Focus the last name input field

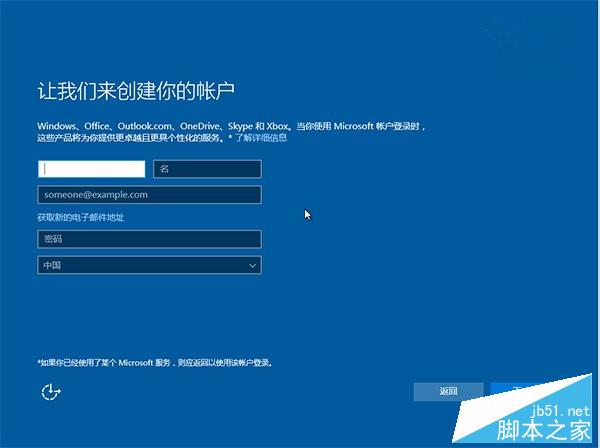pyautogui.click(x=91, y=169)
